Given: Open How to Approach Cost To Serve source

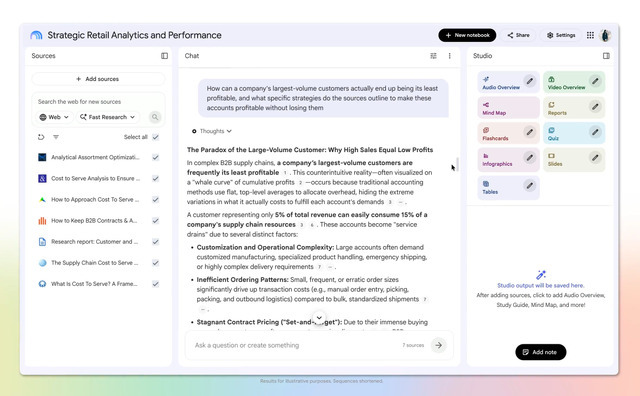Looking at the screenshot, I should point(95,200).
